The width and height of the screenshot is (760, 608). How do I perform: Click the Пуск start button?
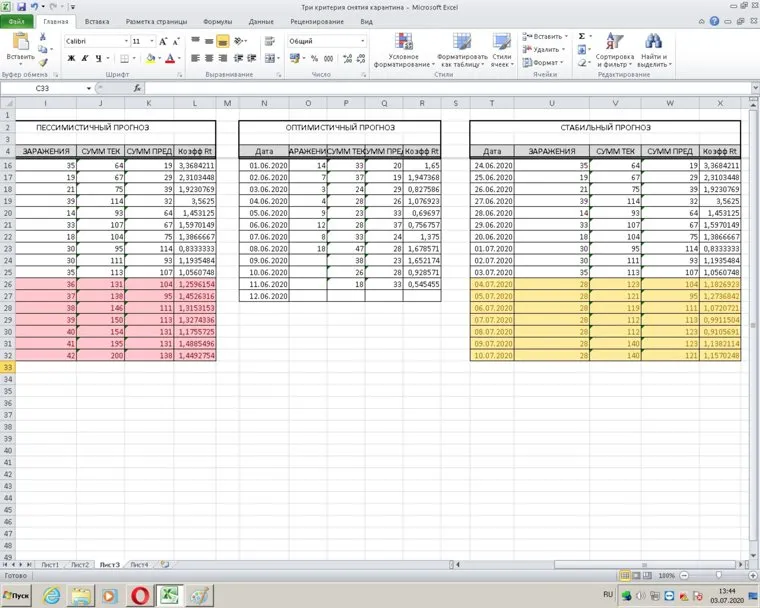(x=18, y=595)
